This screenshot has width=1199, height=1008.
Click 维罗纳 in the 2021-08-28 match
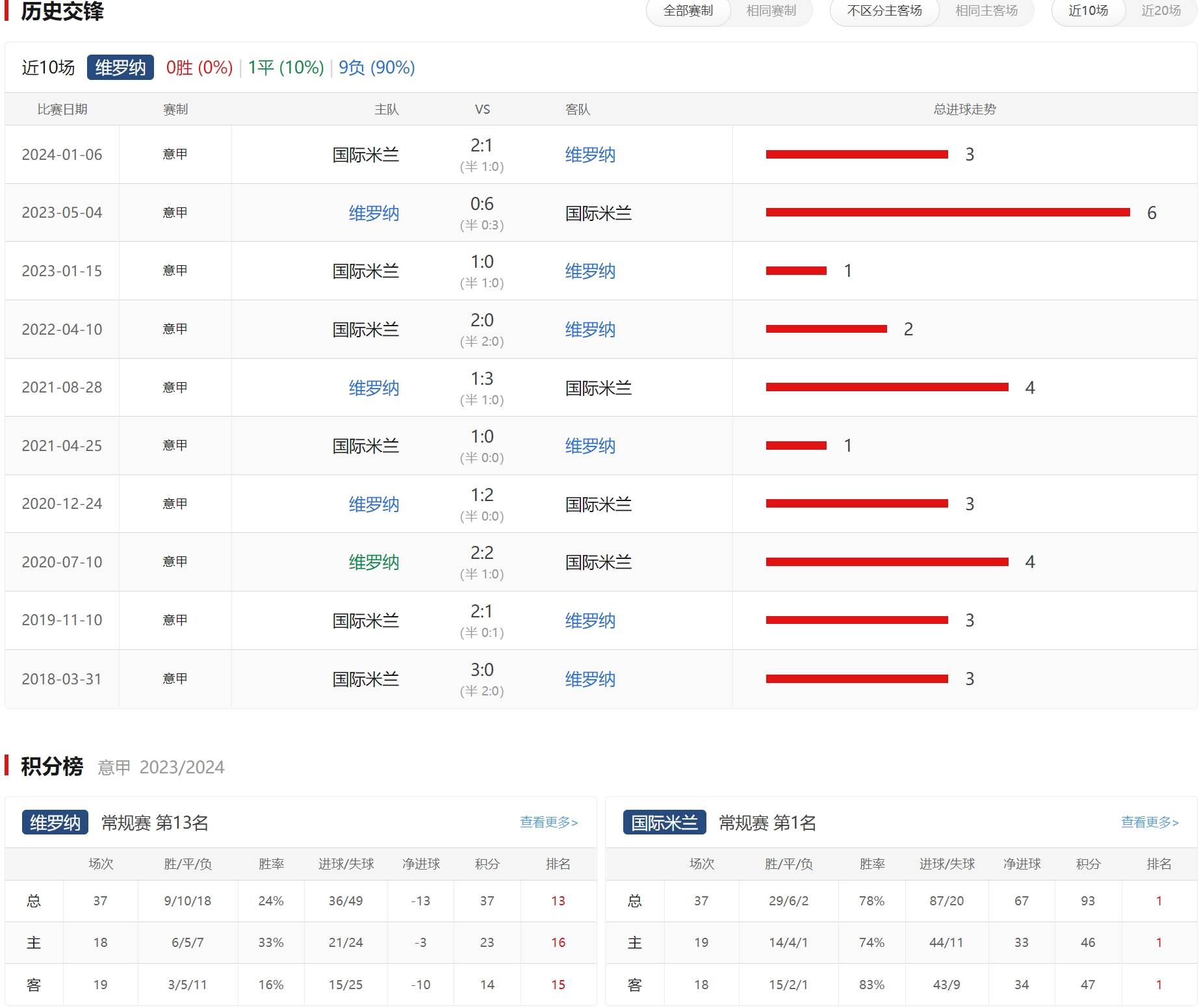[374, 388]
